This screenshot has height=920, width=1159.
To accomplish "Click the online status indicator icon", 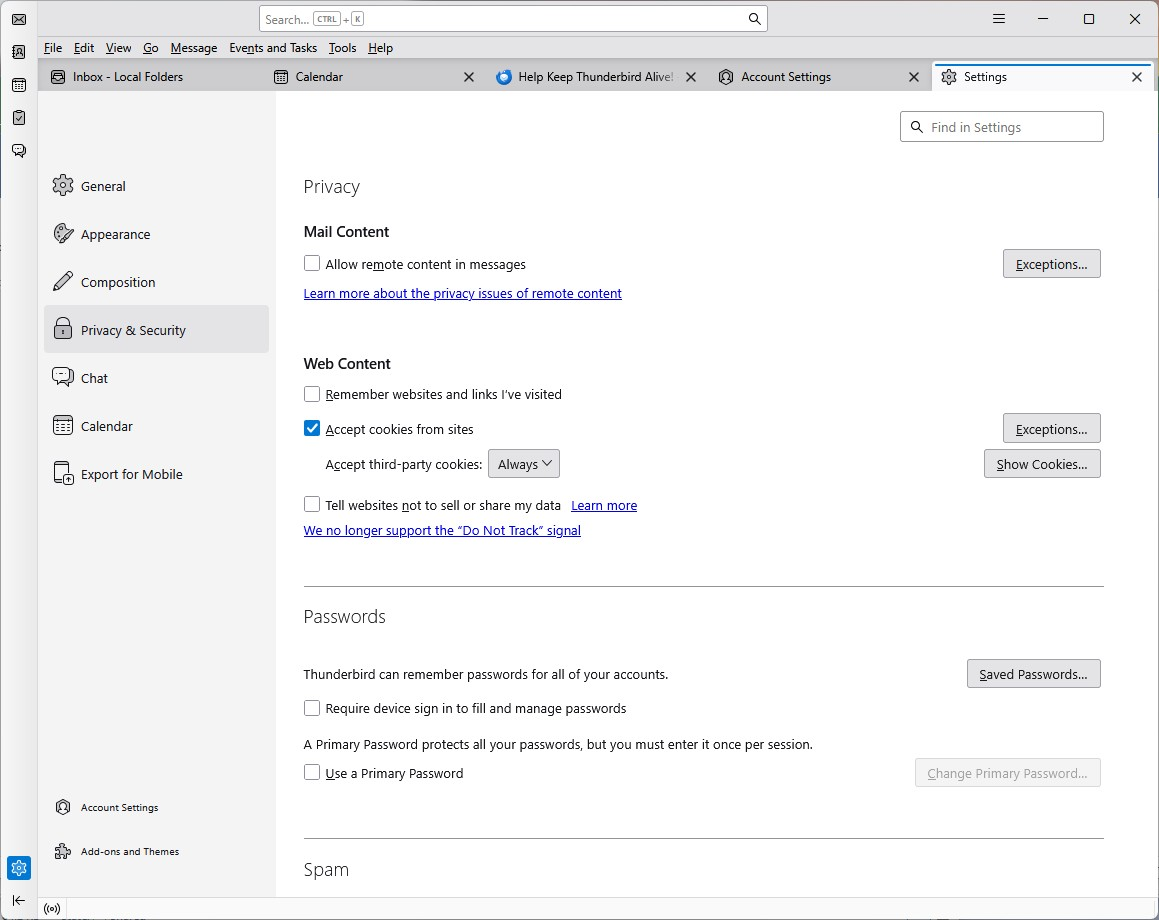I will point(52,909).
